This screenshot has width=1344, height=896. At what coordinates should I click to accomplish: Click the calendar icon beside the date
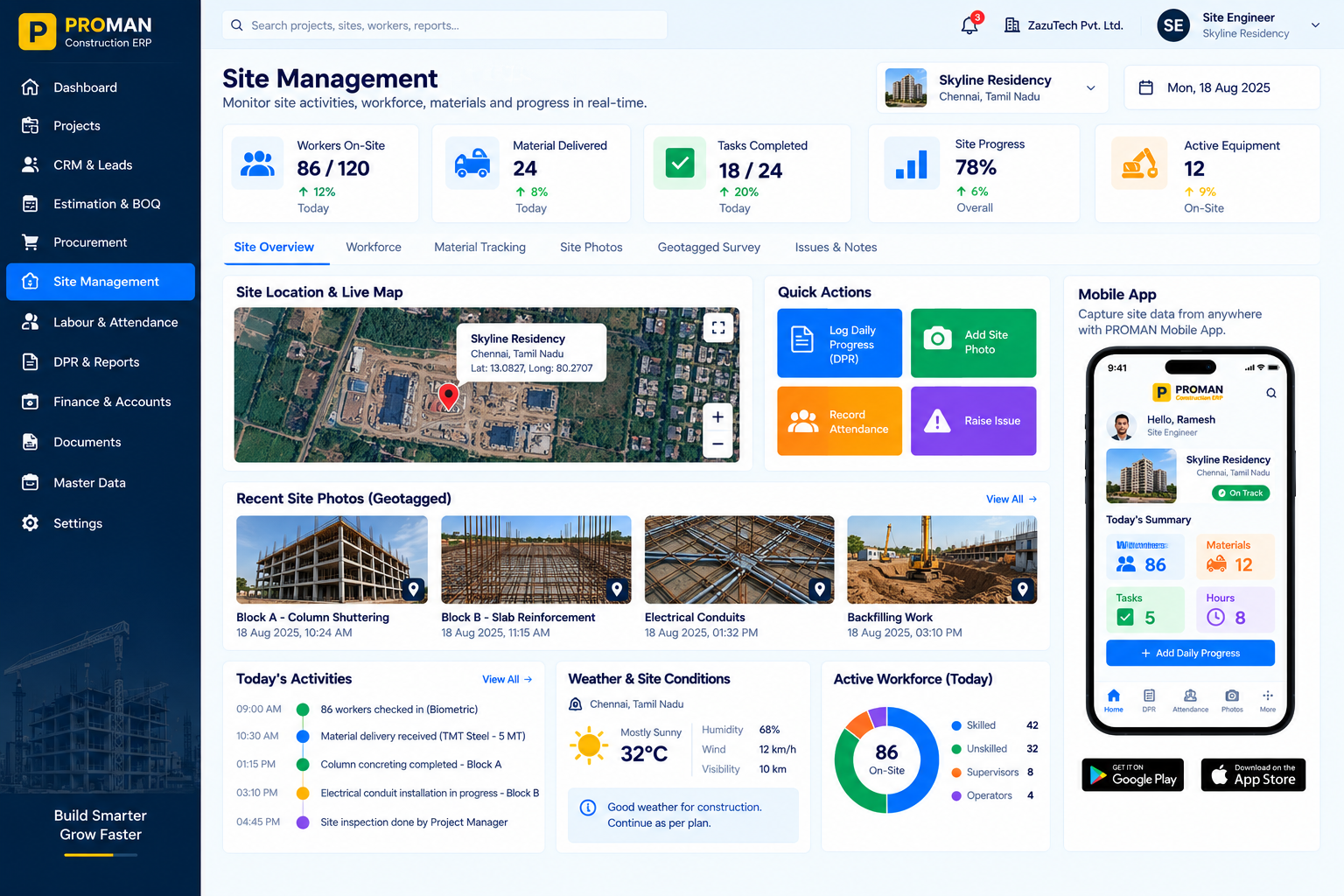tap(1145, 87)
